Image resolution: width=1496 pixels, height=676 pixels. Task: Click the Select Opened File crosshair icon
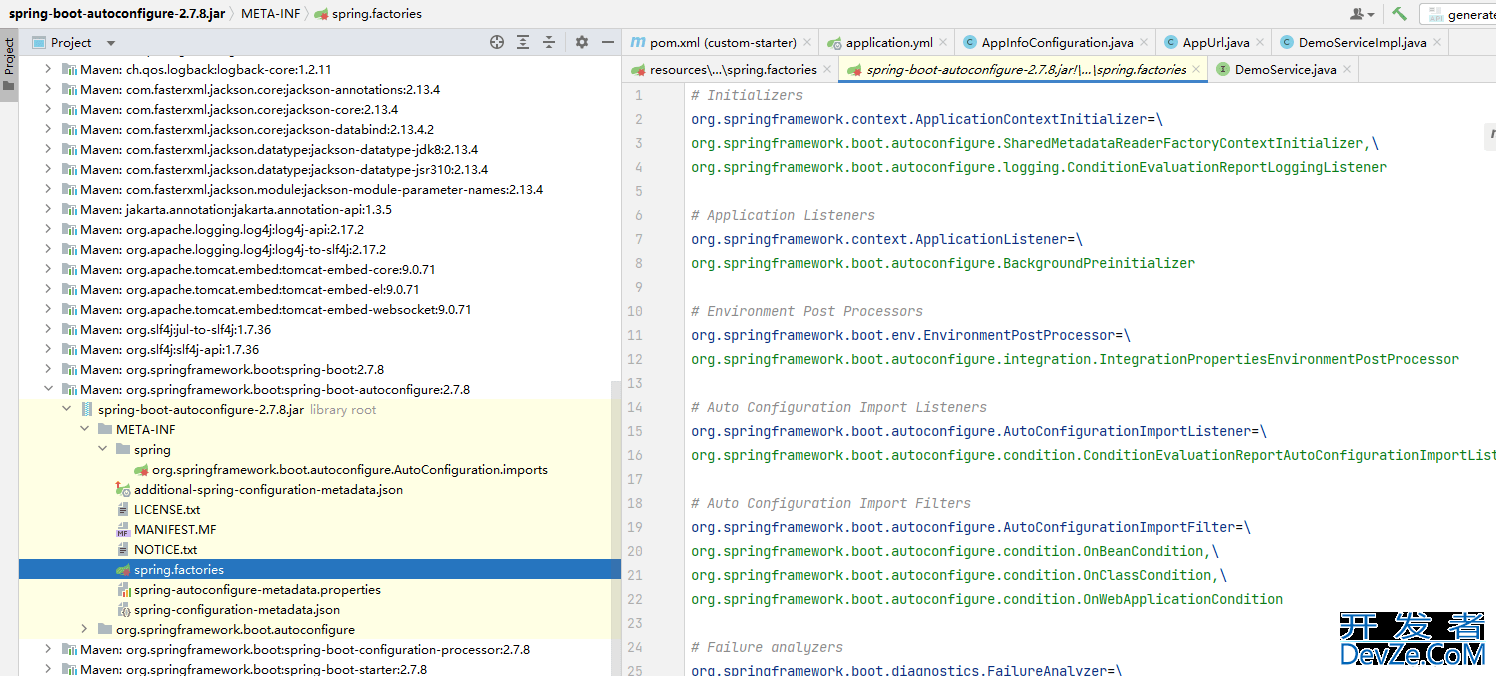point(497,42)
